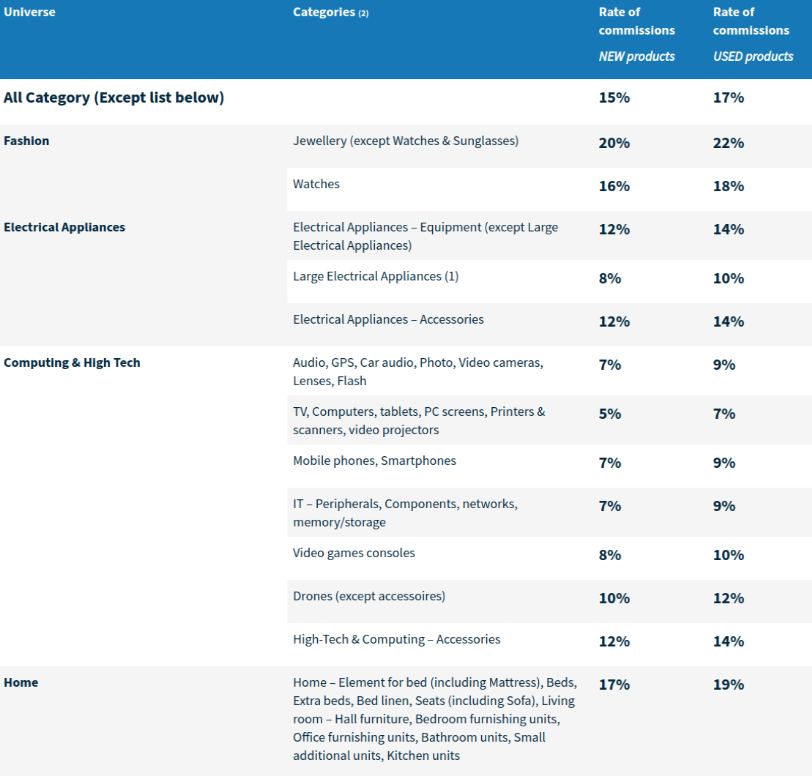Select the Computing & High Tech label
The image size is (812, 776).
pos(72,363)
